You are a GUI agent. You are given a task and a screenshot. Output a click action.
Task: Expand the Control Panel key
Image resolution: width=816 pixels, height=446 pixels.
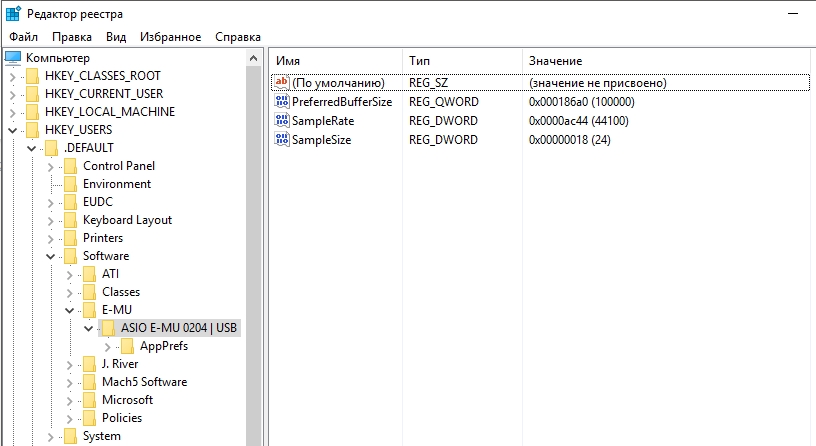tap(50, 167)
